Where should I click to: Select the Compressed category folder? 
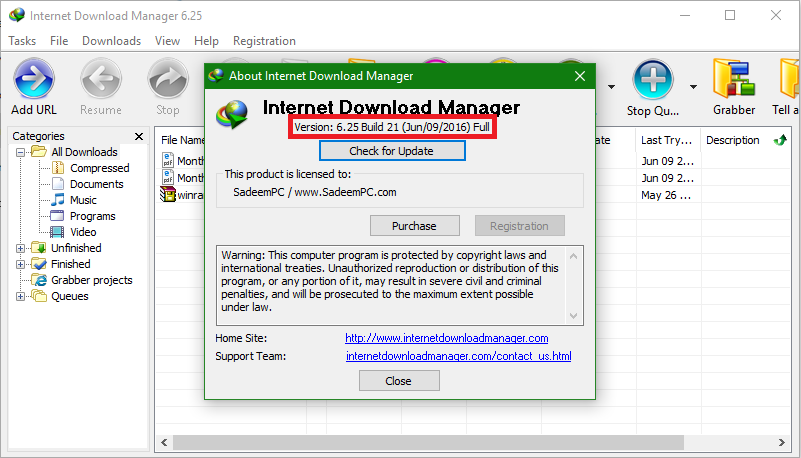tap(59, 168)
